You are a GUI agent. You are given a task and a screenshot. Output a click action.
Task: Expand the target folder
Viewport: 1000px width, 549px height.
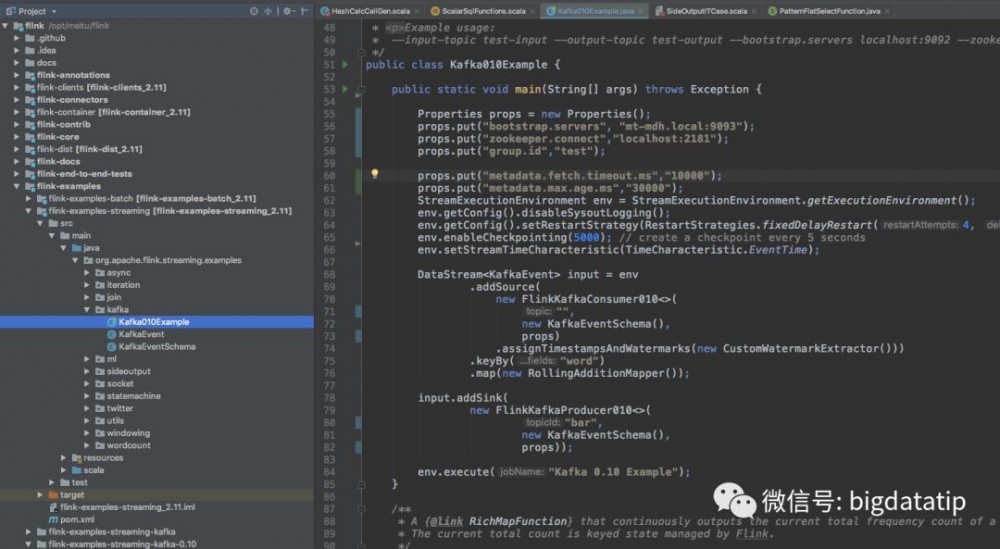tap(40, 495)
